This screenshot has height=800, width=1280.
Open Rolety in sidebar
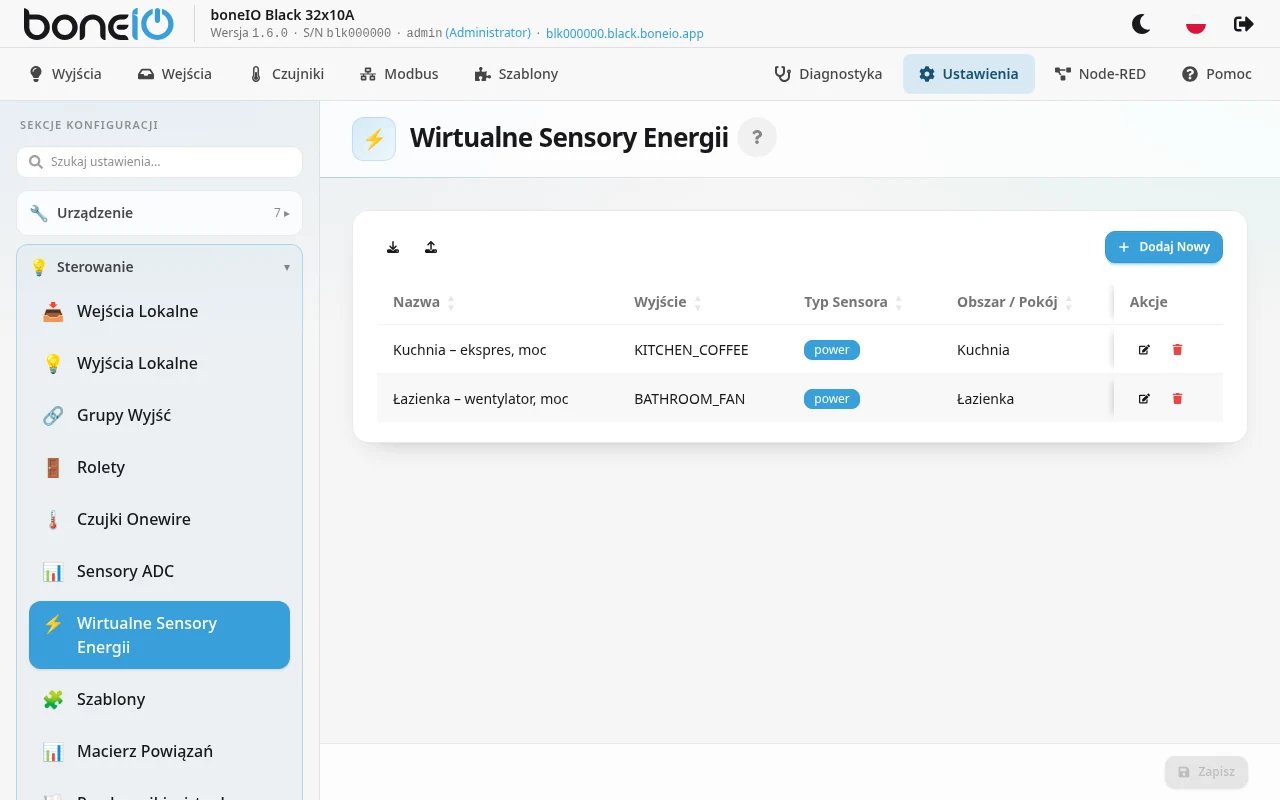click(x=159, y=467)
